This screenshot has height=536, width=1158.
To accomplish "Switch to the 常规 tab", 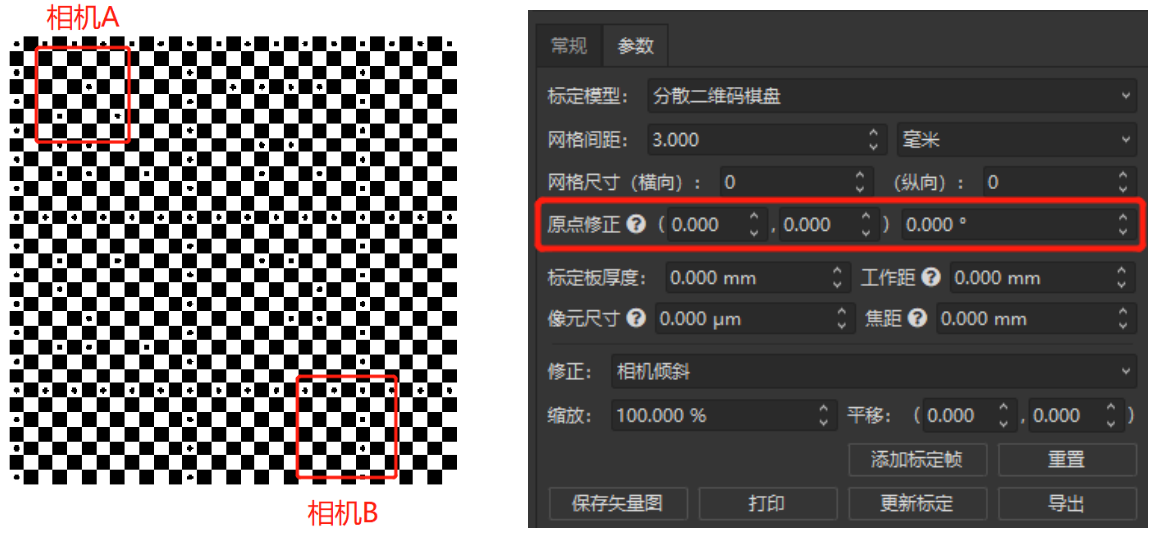I will [569, 46].
